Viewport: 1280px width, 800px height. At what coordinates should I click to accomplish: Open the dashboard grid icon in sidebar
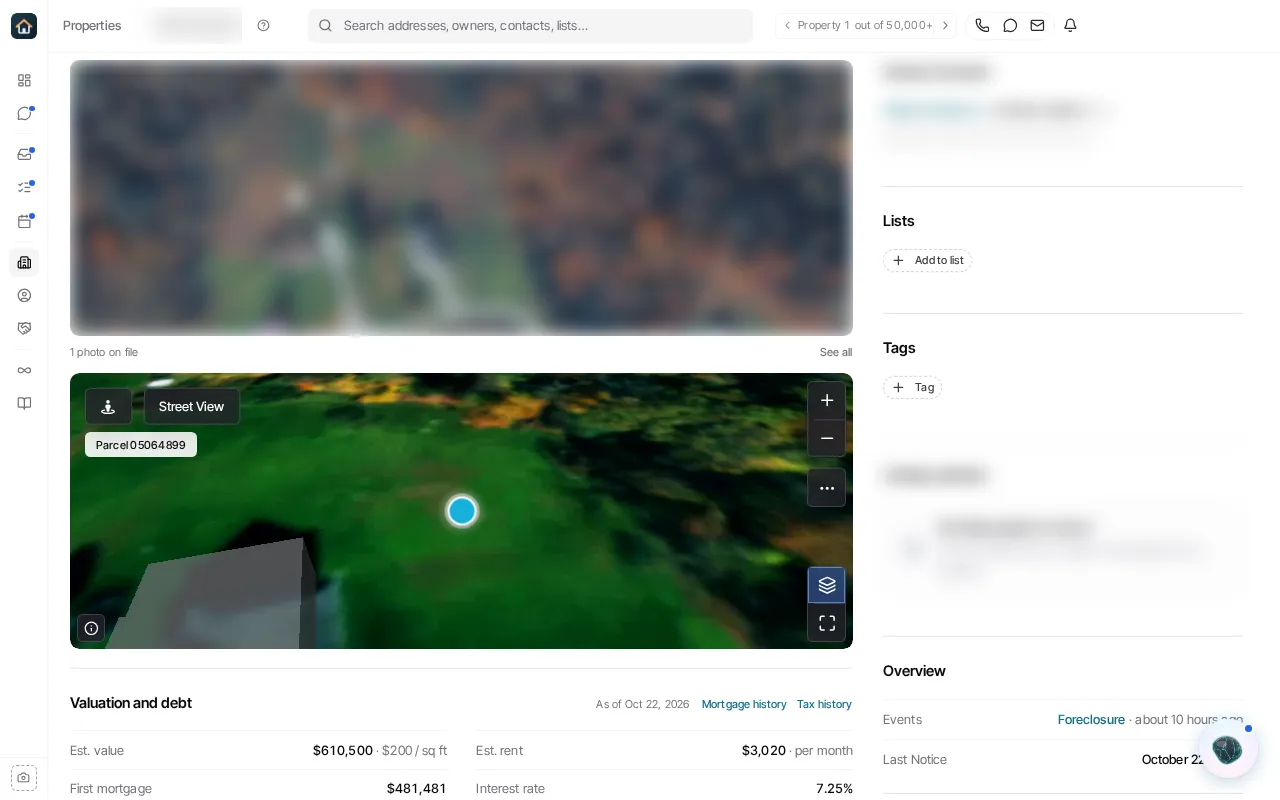(x=24, y=80)
